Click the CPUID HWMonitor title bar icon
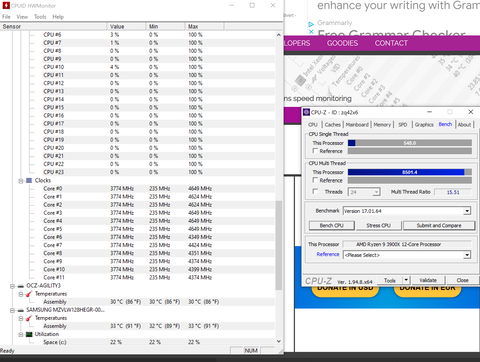480x362 pixels. click(x=6, y=6)
